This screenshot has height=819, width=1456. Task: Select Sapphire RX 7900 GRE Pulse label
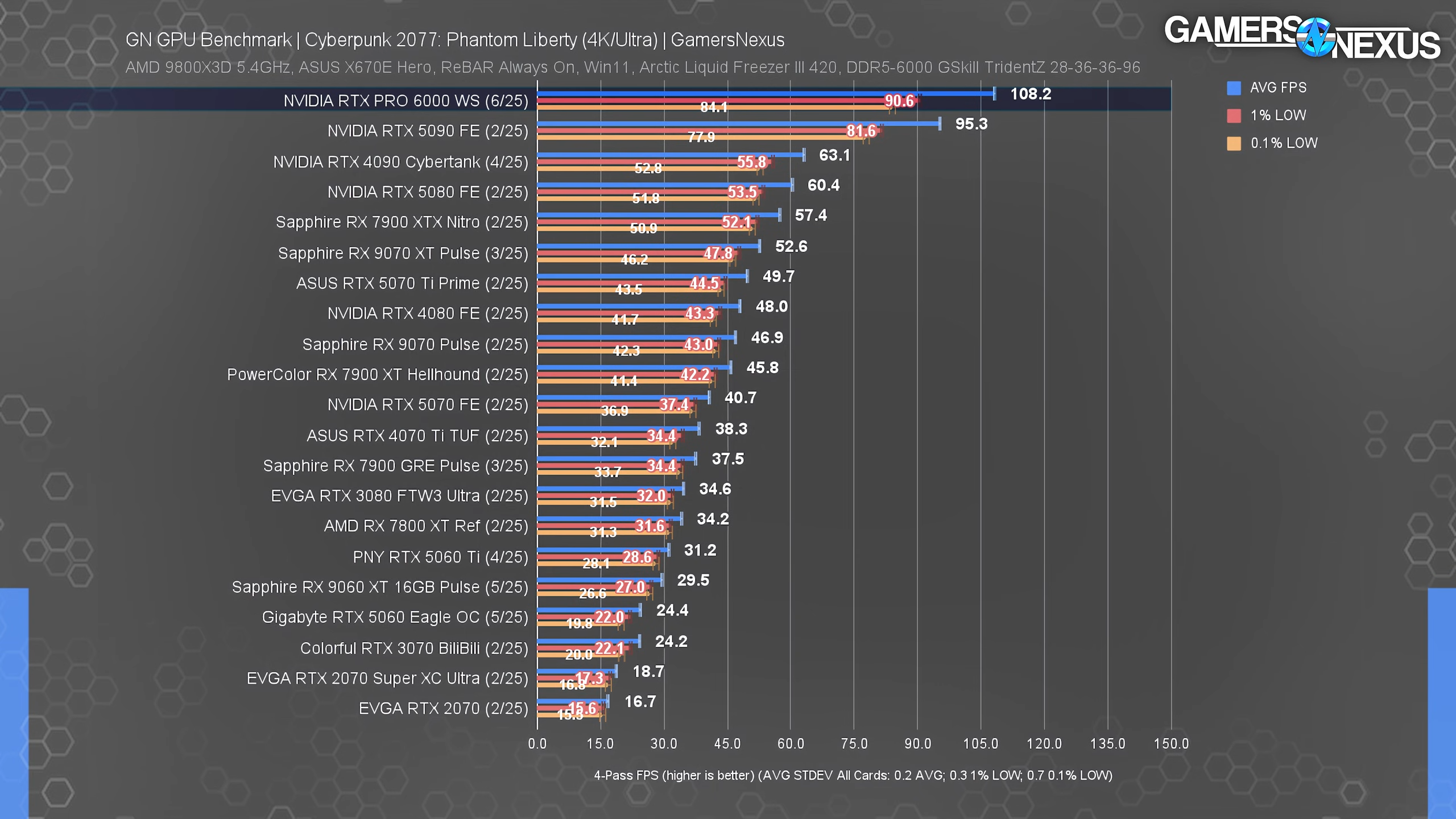click(x=396, y=466)
